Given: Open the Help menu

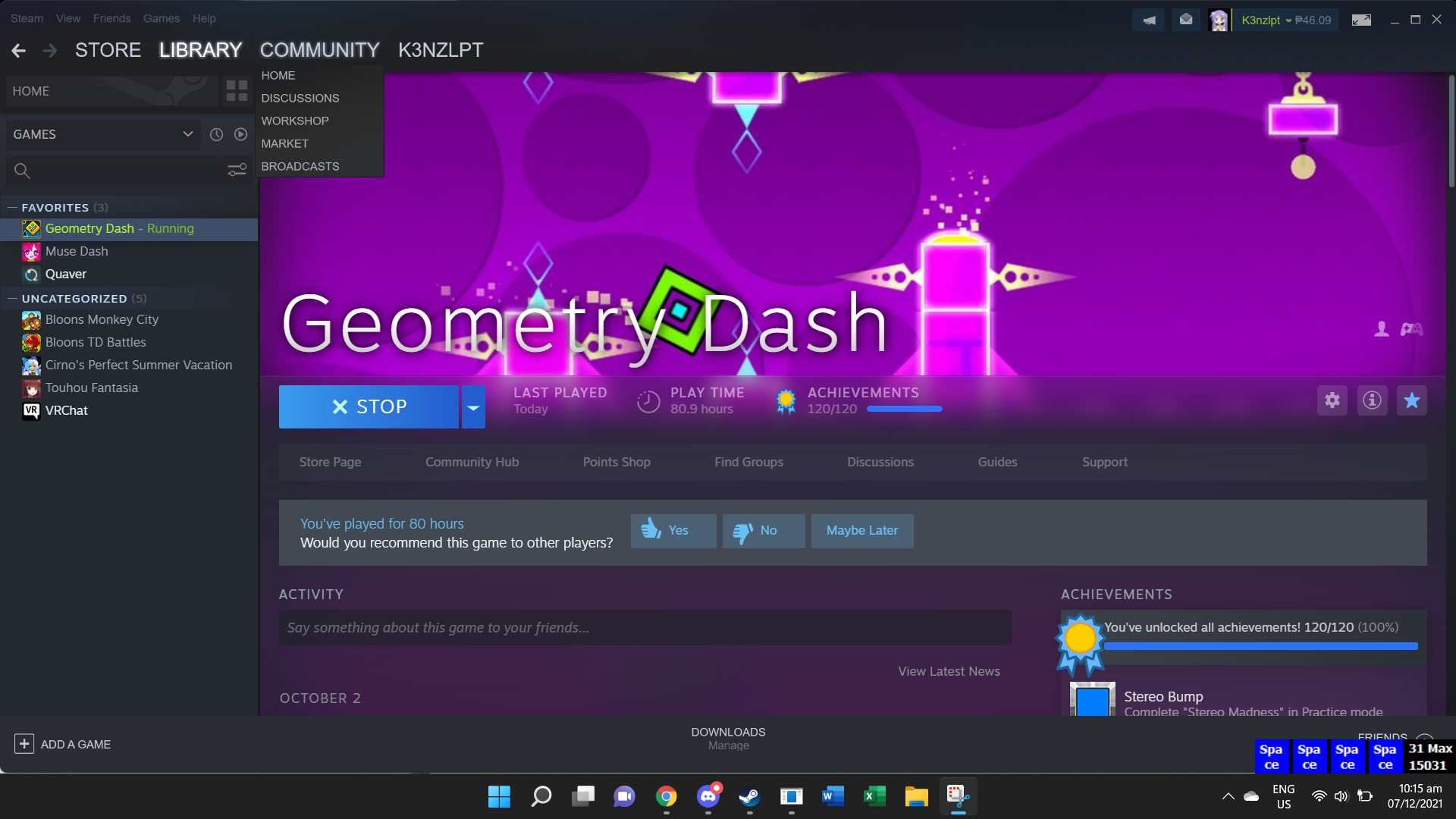Looking at the screenshot, I should coord(204,18).
